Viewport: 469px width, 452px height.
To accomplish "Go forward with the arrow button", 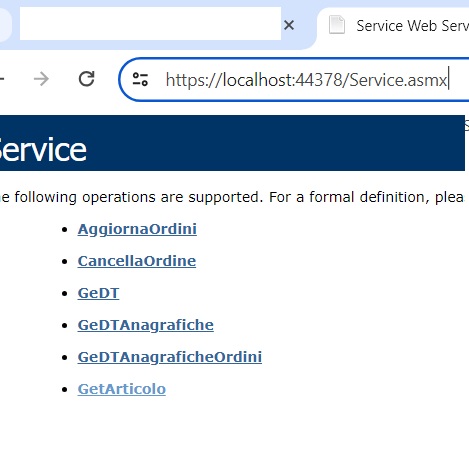I will pyautogui.click(x=41, y=79).
